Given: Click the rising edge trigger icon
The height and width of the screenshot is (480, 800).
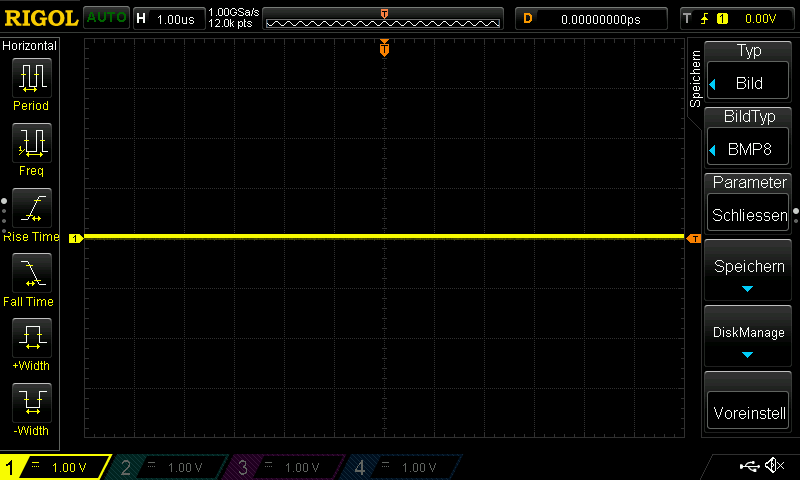Looking at the screenshot, I should click(x=705, y=19).
